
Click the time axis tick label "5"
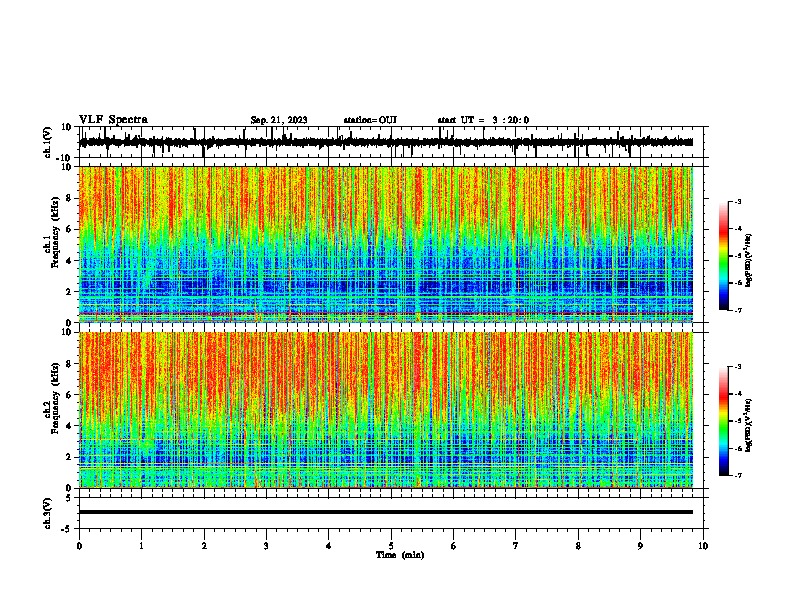tap(391, 546)
